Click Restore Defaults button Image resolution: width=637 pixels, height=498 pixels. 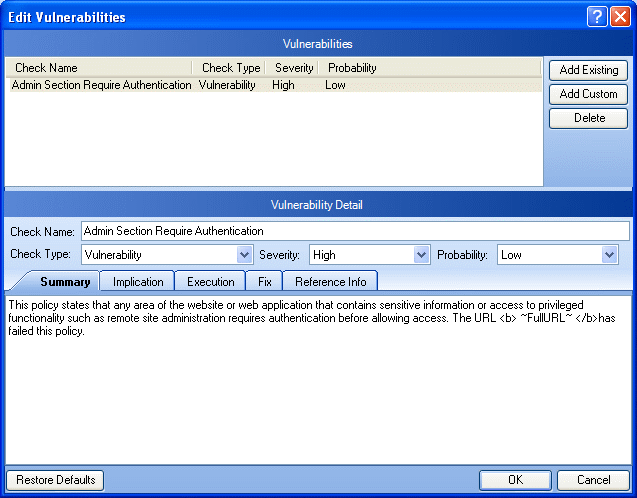55,480
